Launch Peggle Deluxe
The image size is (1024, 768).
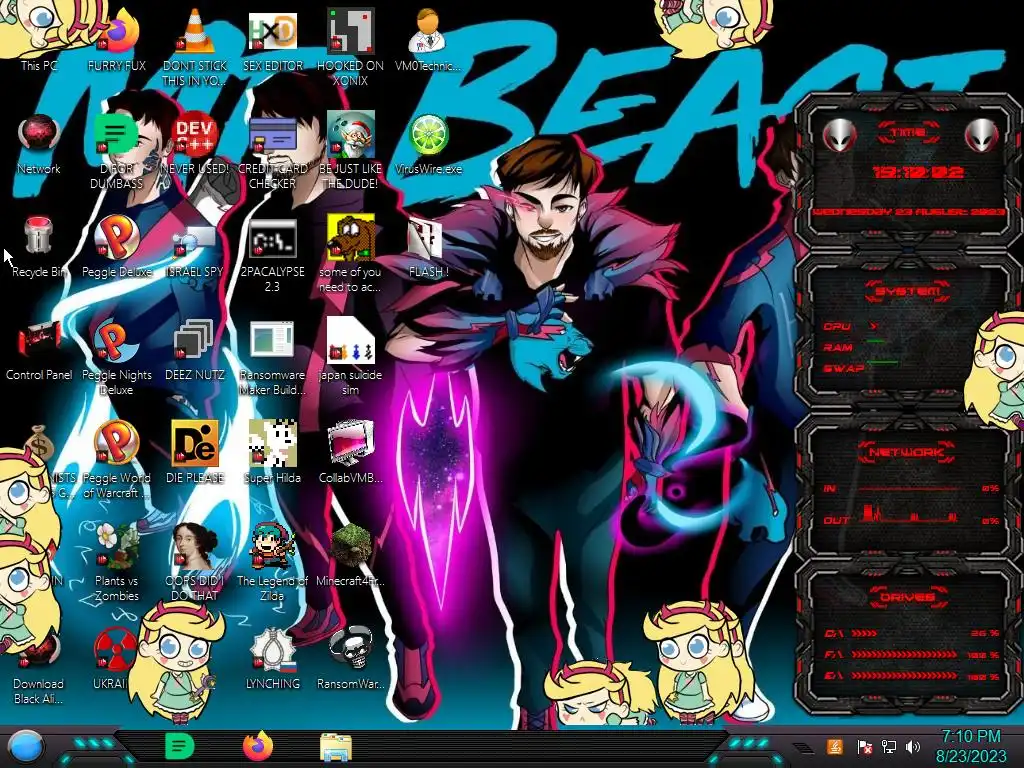(116, 246)
